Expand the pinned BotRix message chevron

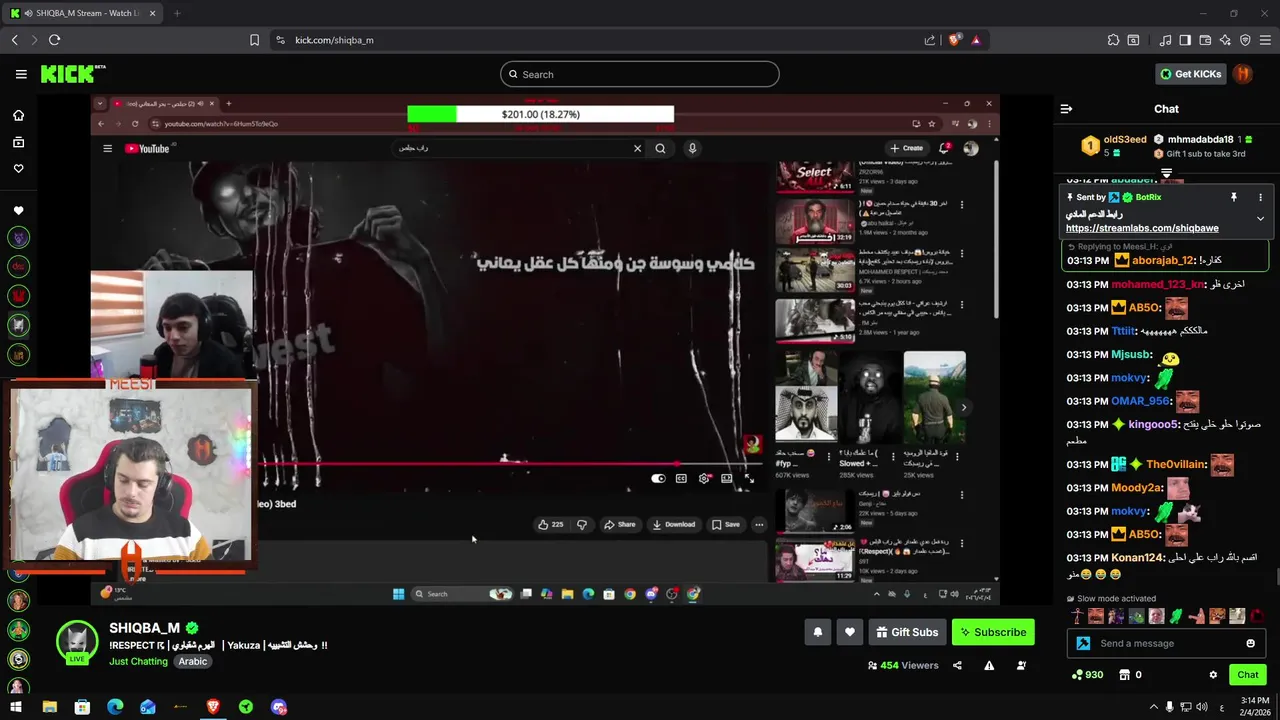pos(1260,218)
